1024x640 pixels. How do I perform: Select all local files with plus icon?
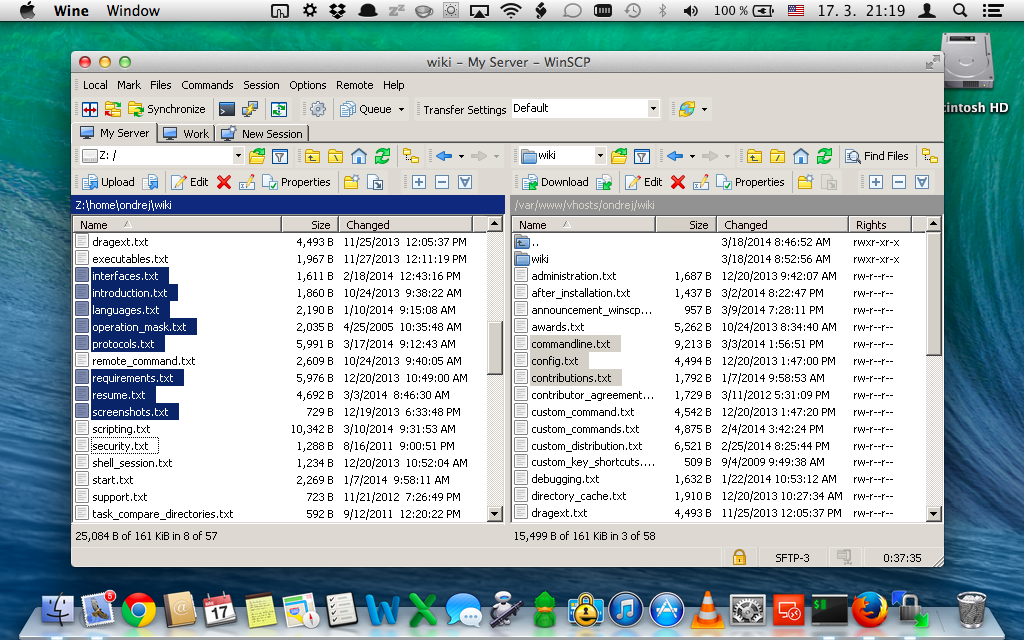(418, 182)
